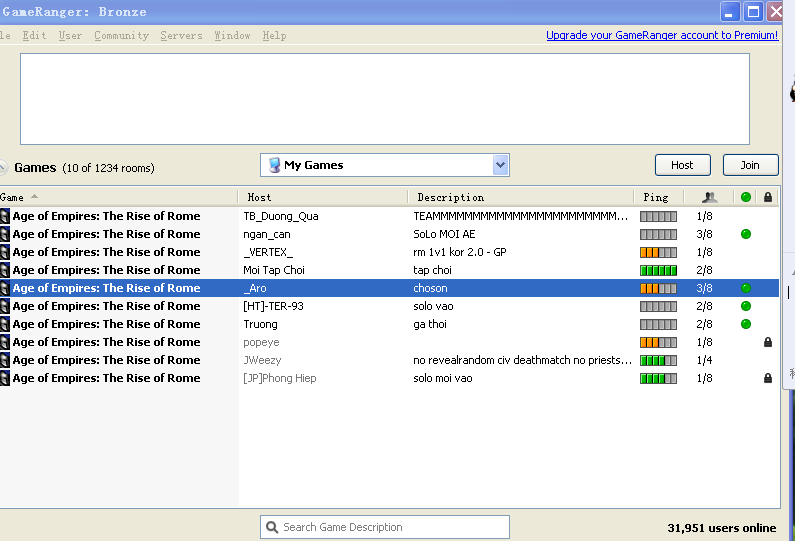795x541 pixels.
Task: Open the My Games filter dropdown
Action: [x=501, y=165]
